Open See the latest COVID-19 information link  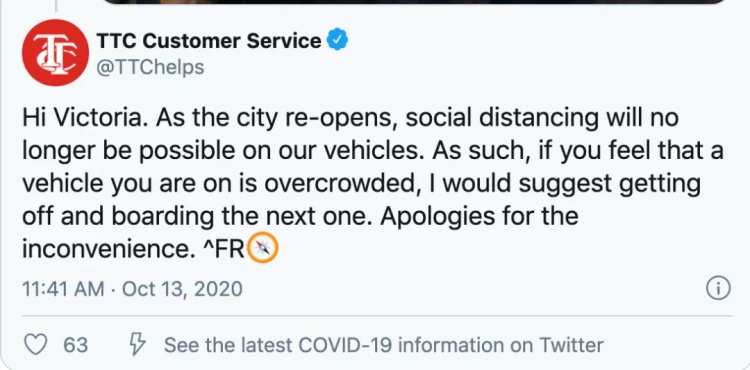pyautogui.click(x=384, y=345)
